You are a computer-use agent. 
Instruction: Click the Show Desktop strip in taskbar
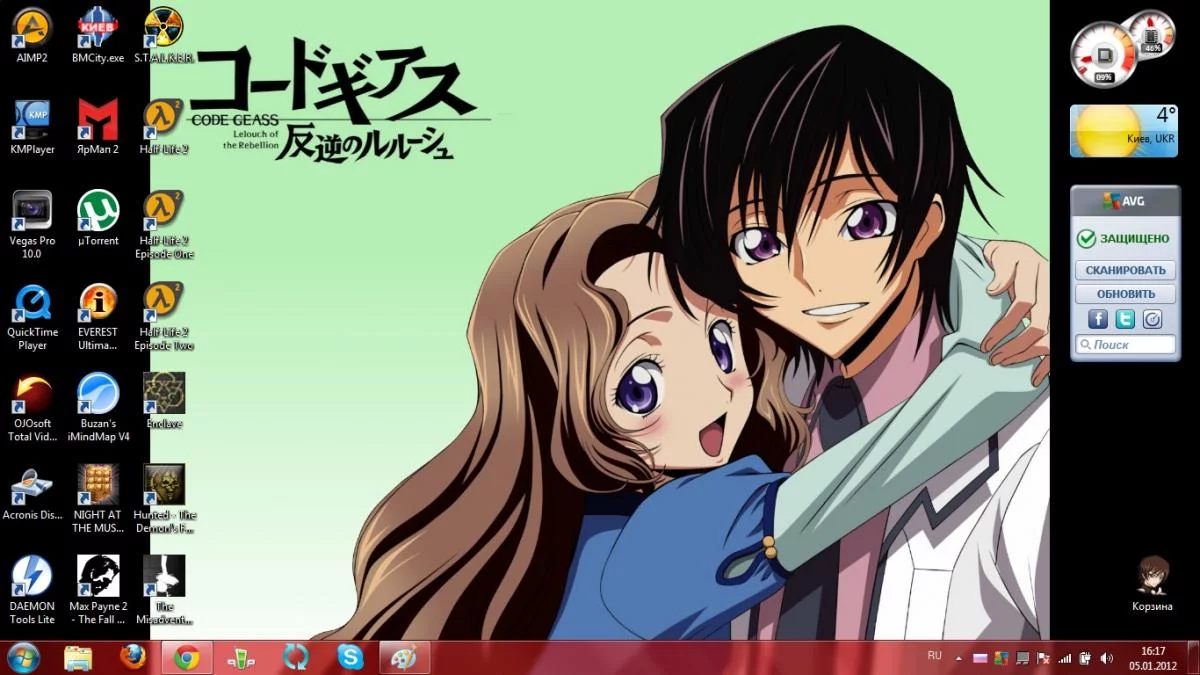[x=1192, y=658]
